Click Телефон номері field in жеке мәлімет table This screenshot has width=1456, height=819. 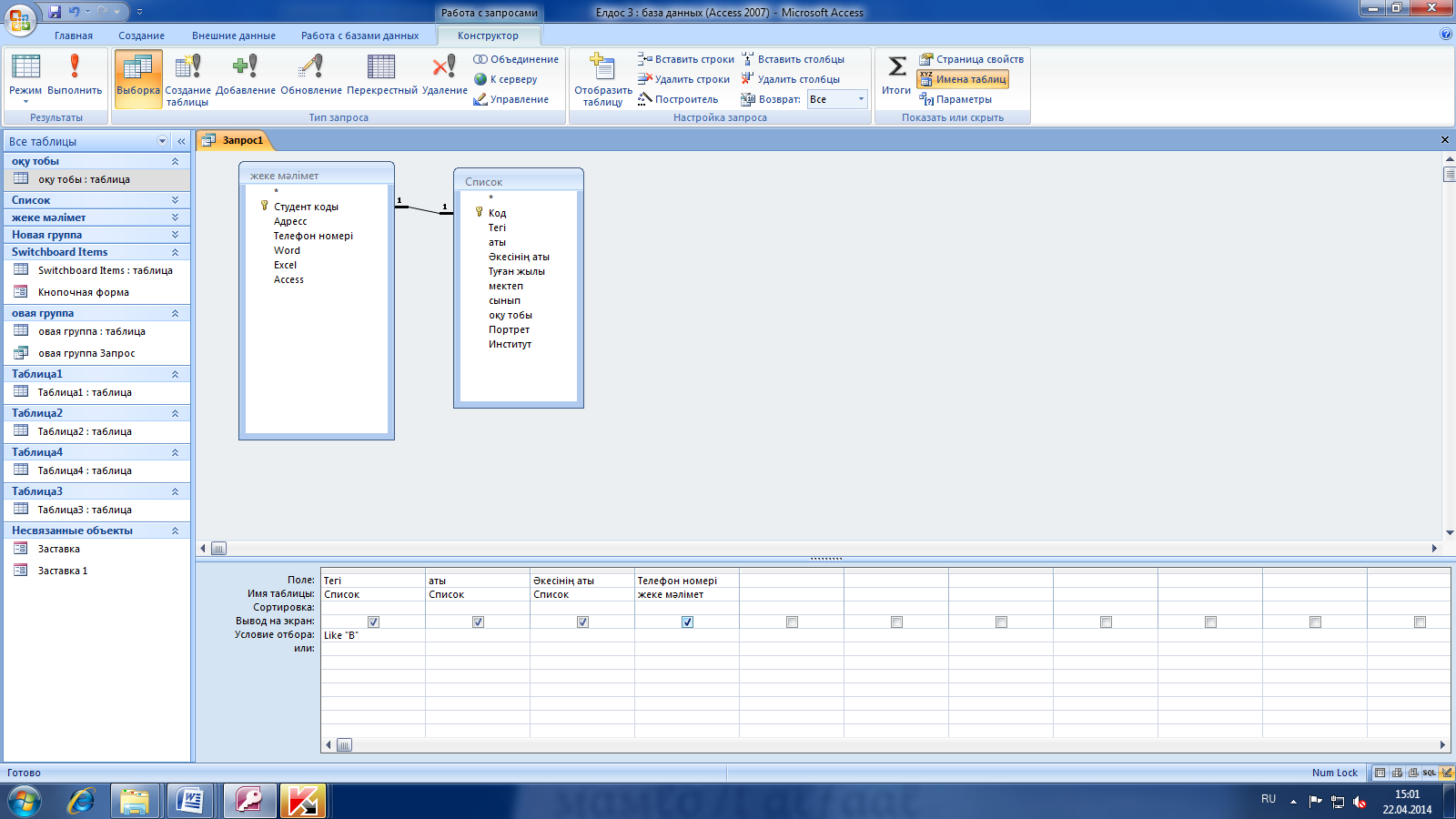click(313, 236)
